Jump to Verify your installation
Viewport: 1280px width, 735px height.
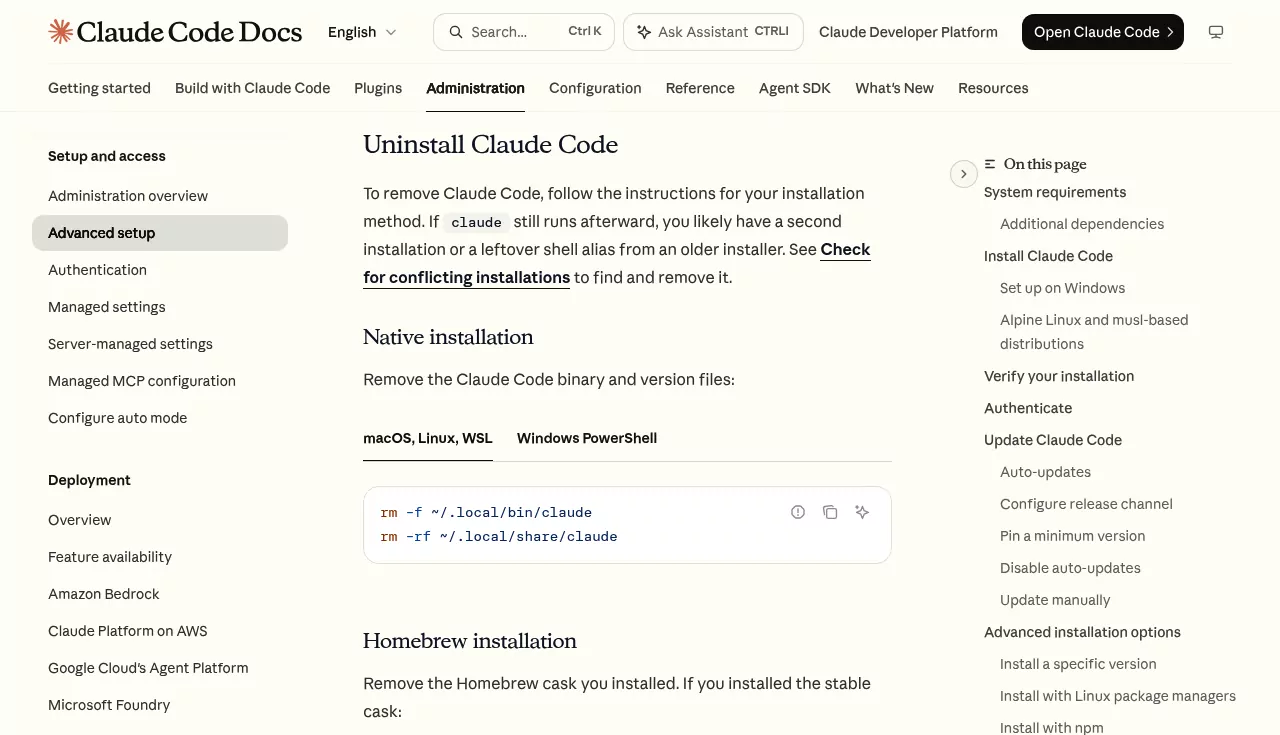coord(1059,376)
